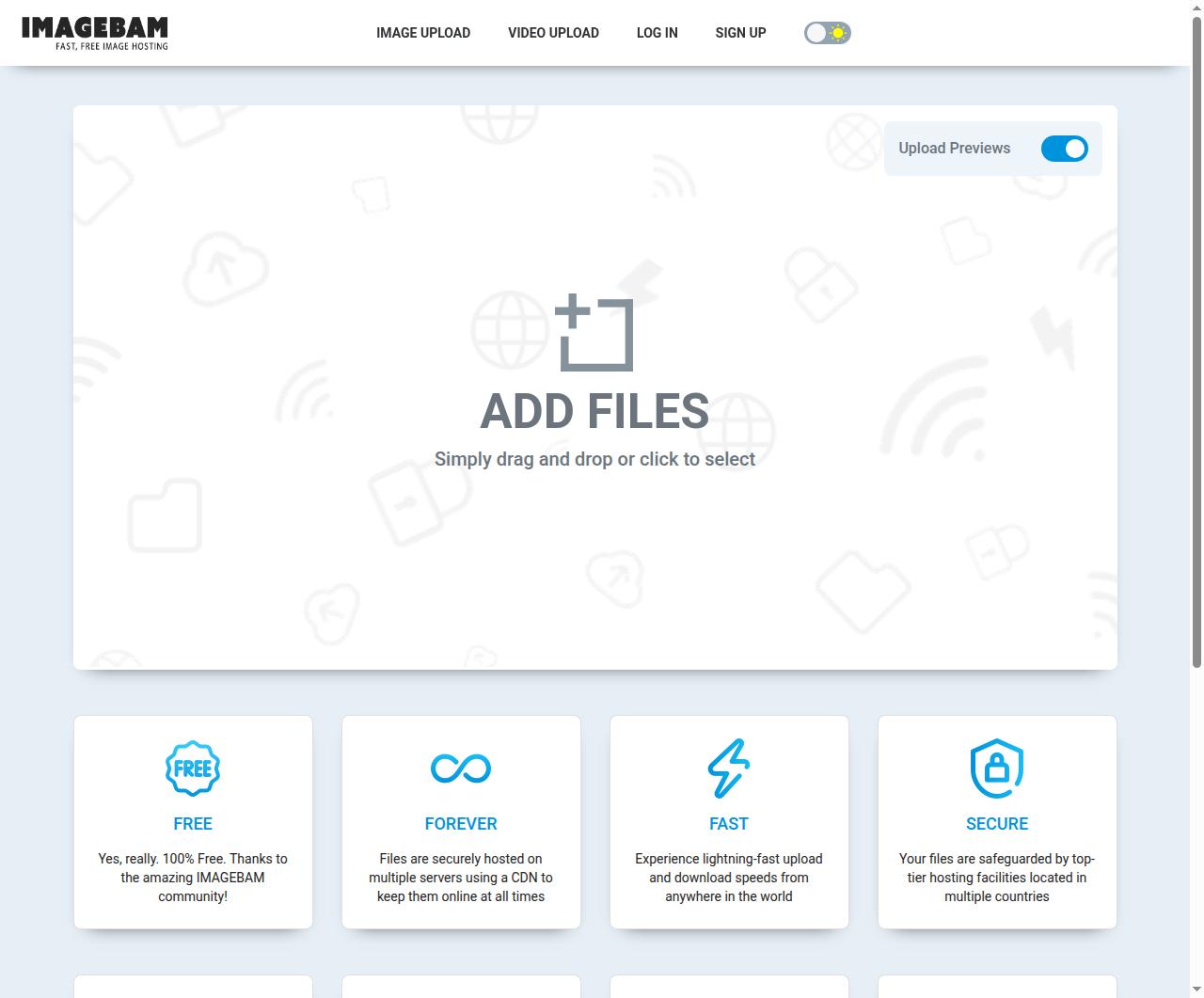Click the FREE card title

click(x=193, y=824)
